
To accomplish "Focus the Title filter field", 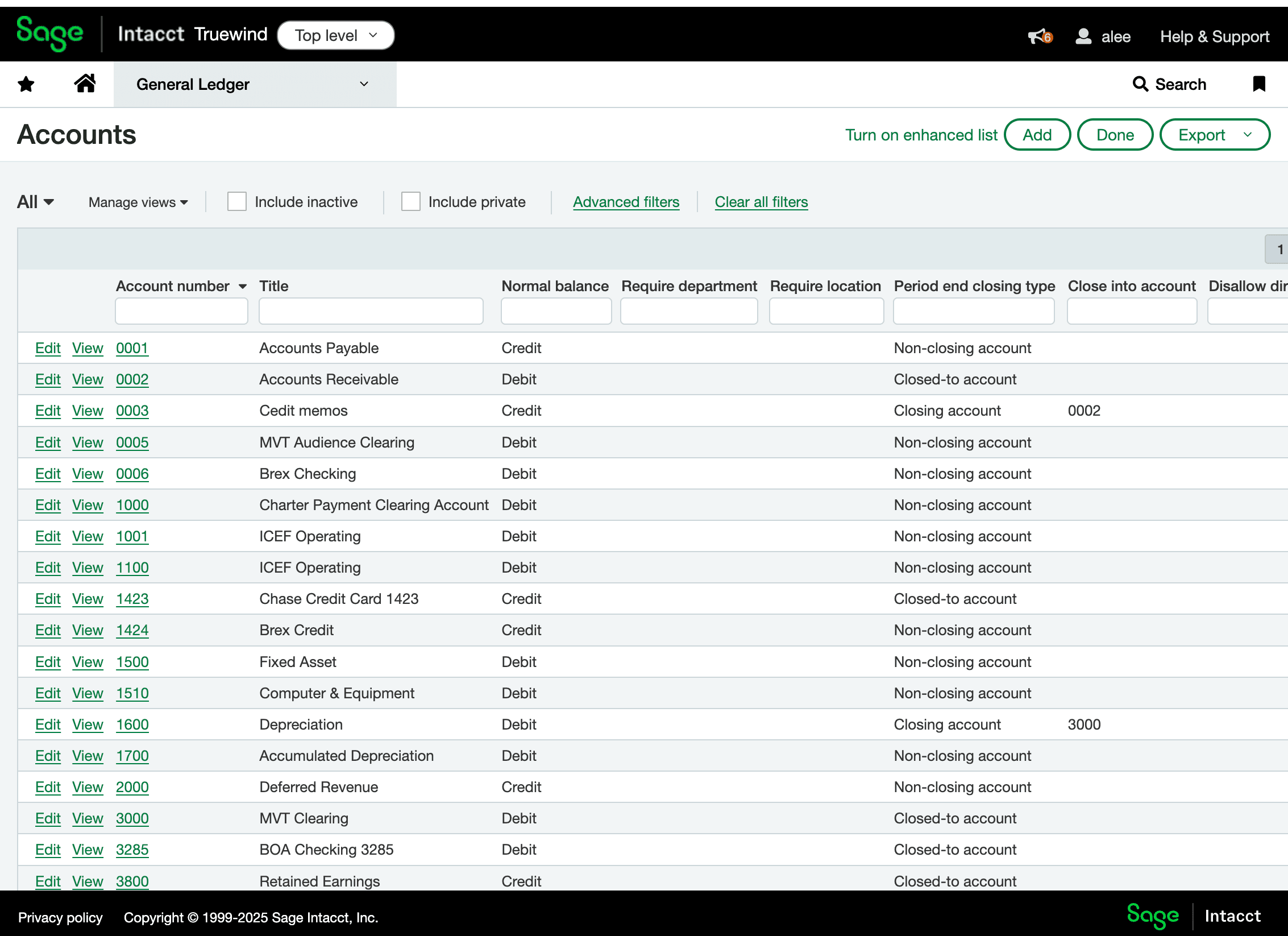I will coord(371,311).
